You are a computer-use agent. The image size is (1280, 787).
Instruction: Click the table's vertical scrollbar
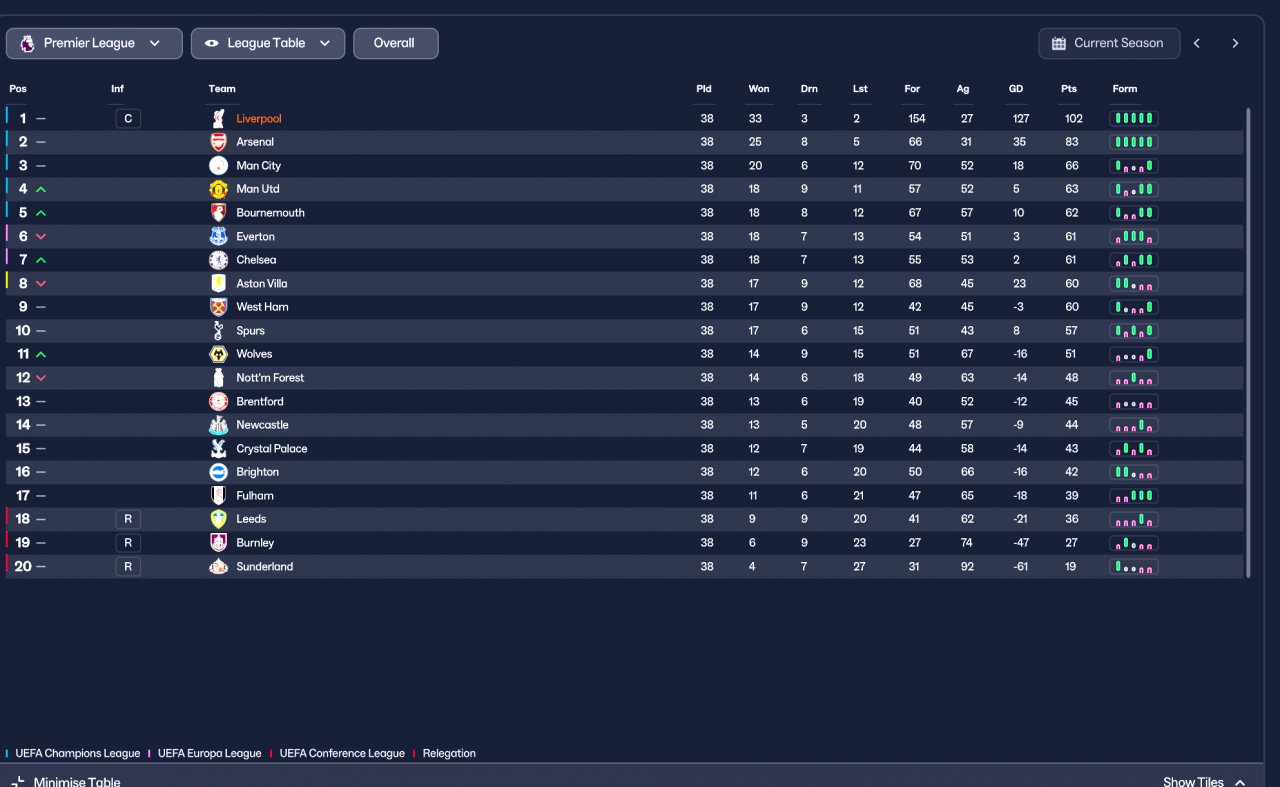[x=1248, y=342]
